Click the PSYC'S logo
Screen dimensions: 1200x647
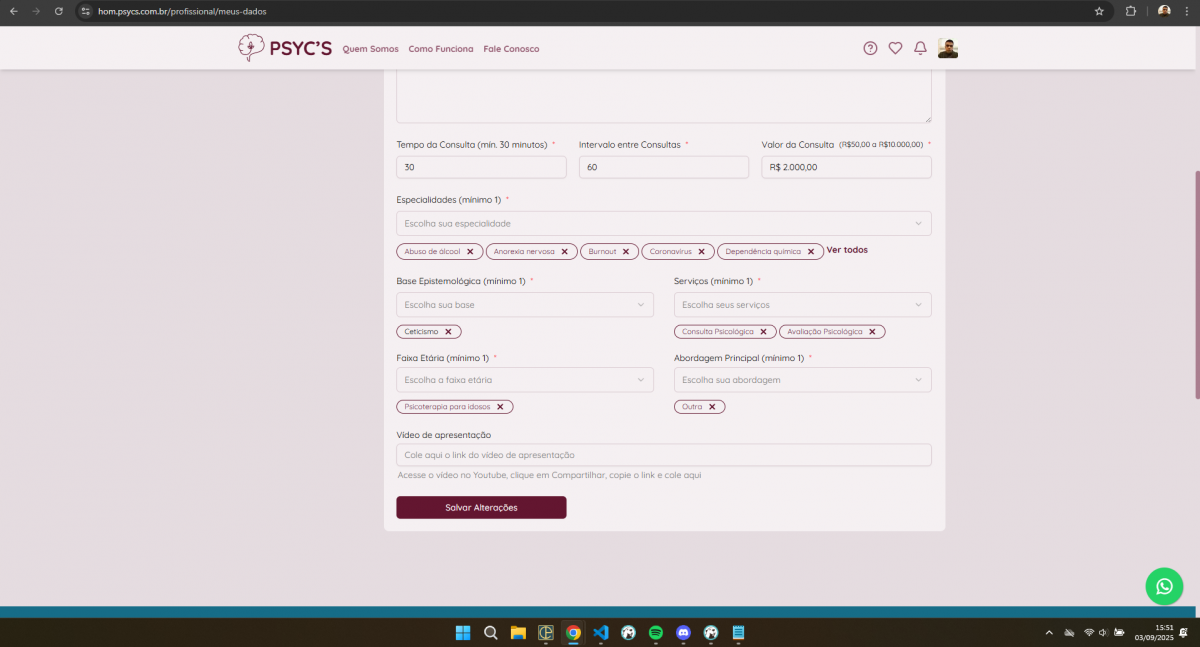point(284,48)
